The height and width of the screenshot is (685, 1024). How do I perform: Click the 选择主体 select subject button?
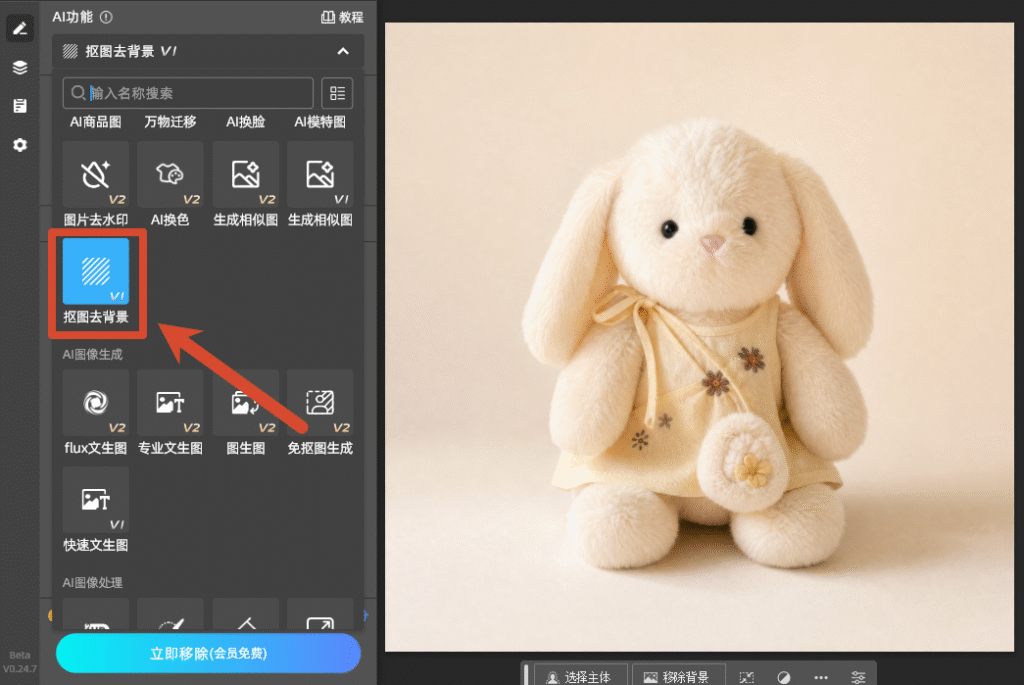(x=580, y=677)
